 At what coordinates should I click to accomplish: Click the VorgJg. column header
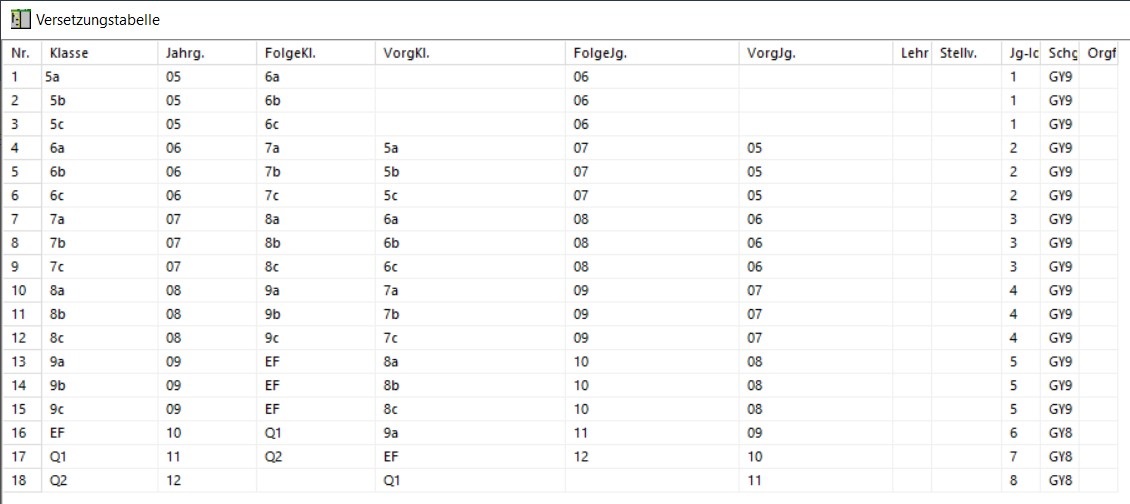click(x=816, y=53)
